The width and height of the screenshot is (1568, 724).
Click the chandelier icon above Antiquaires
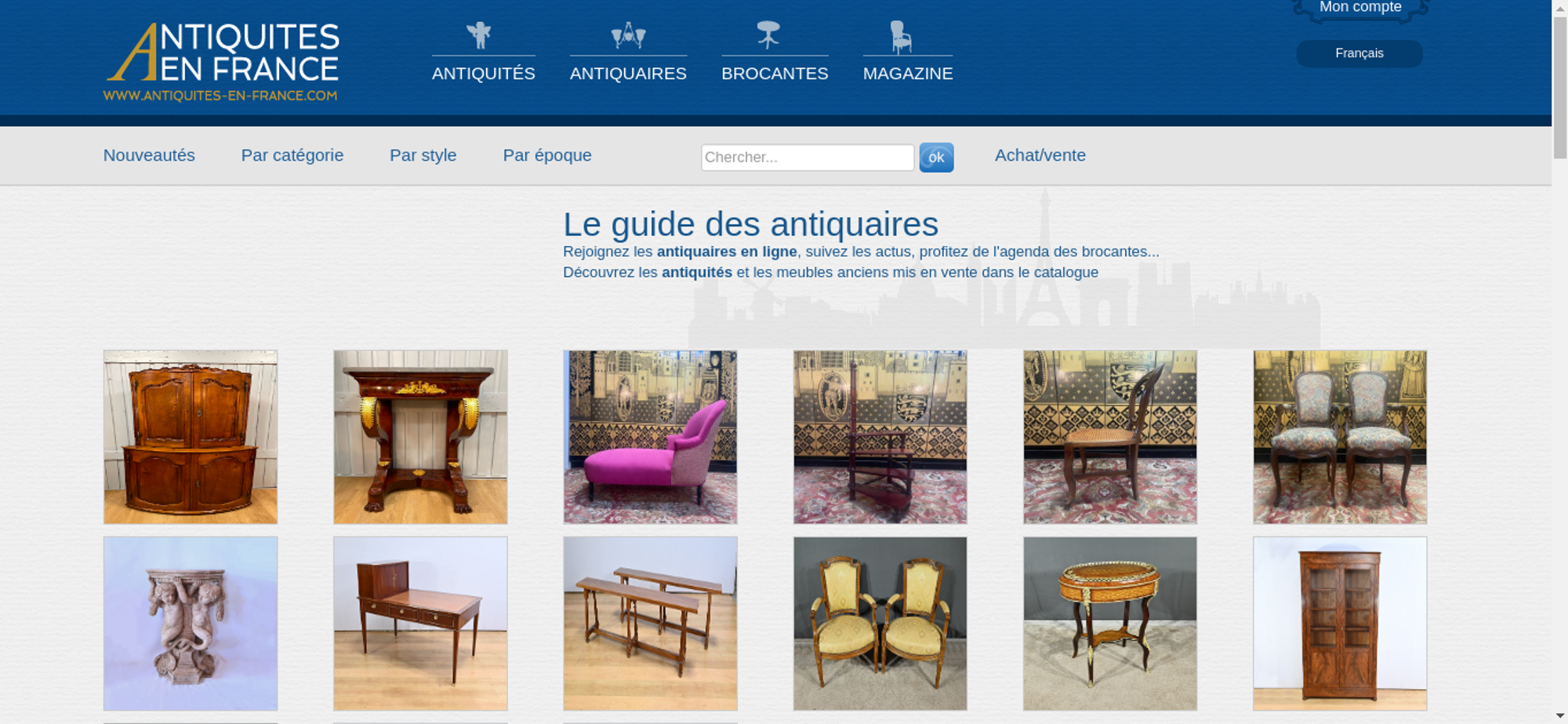pos(628,35)
